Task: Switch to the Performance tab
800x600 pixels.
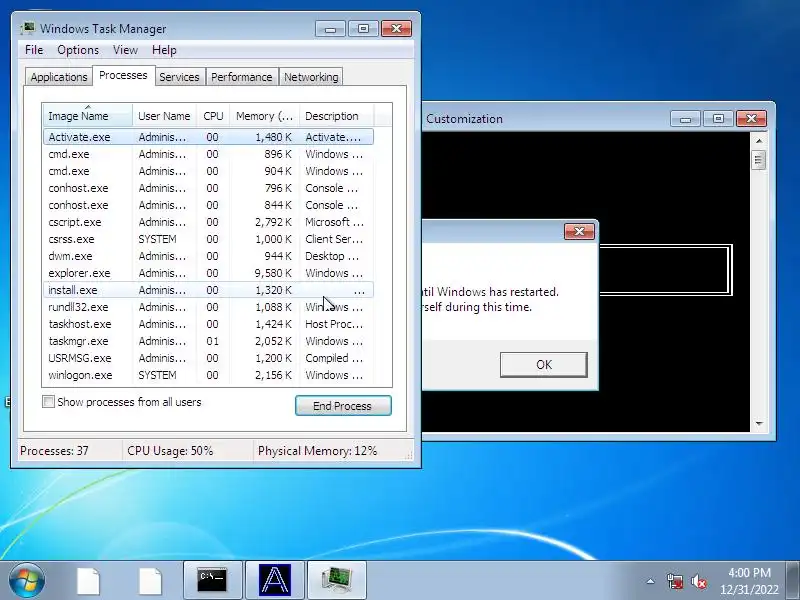Action: (x=242, y=77)
